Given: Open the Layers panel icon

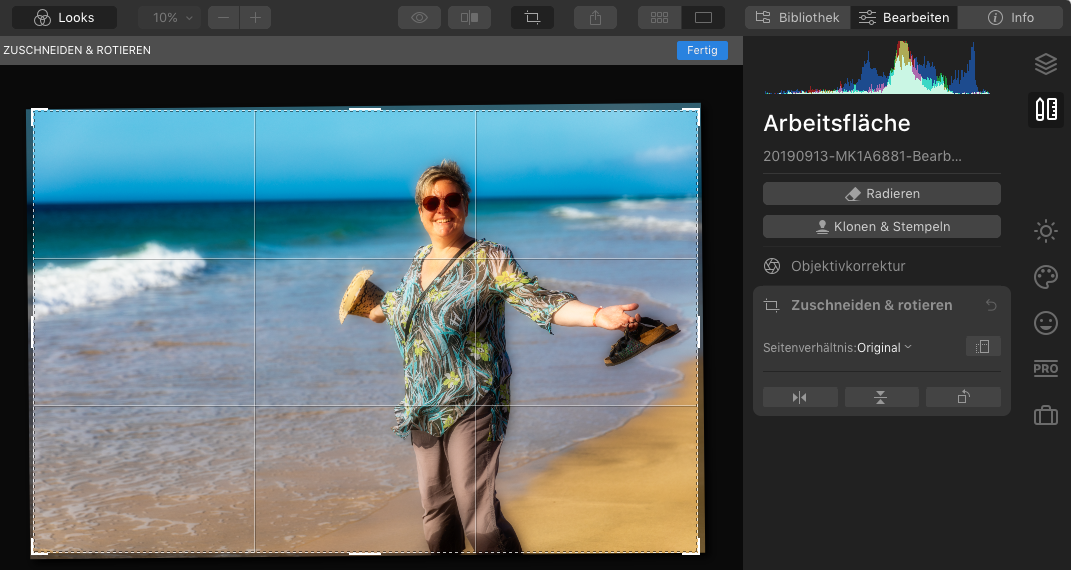Looking at the screenshot, I should (1045, 64).
